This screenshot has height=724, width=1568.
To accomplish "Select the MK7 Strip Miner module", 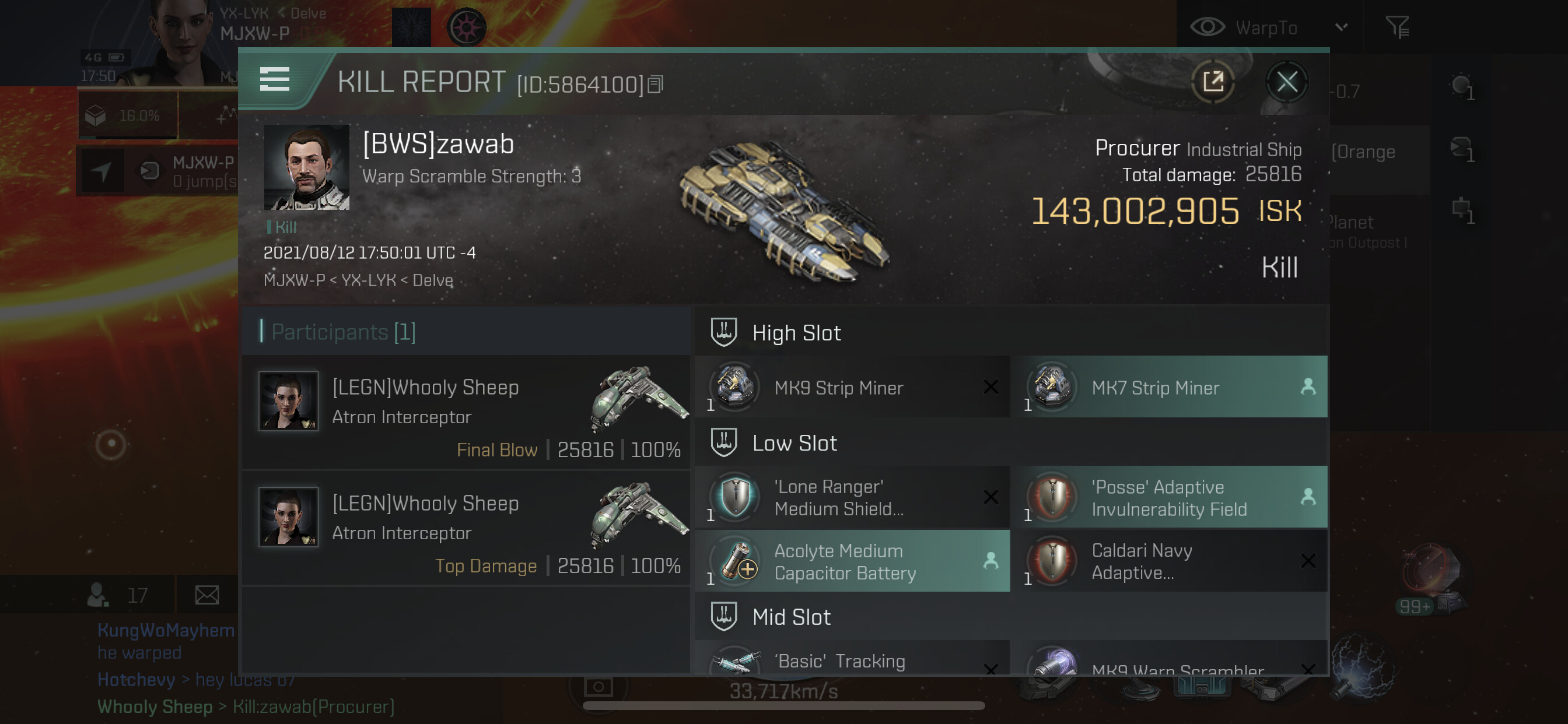I will tap(1170, 387).
